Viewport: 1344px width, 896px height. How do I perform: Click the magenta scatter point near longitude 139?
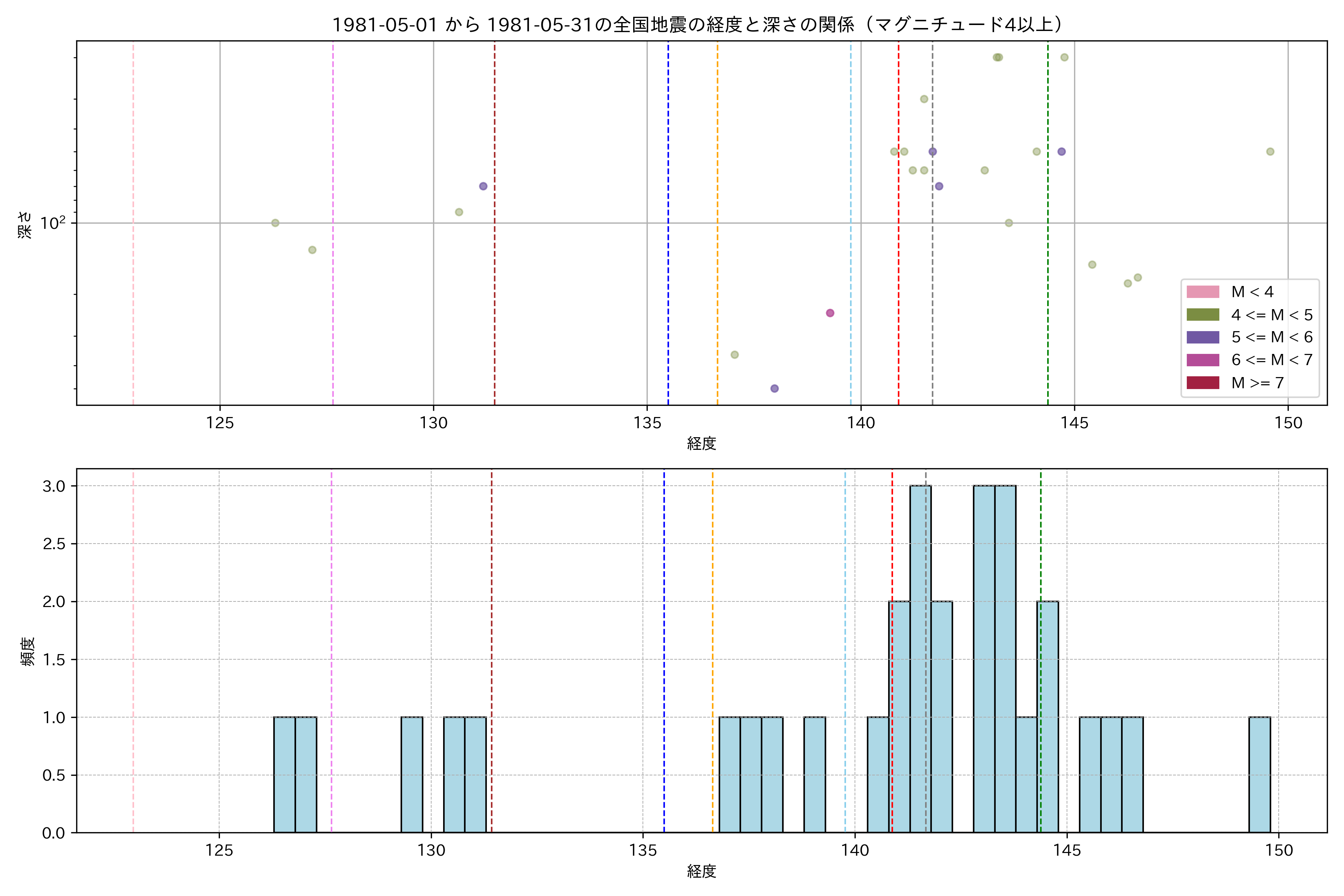tap(830, 313)
